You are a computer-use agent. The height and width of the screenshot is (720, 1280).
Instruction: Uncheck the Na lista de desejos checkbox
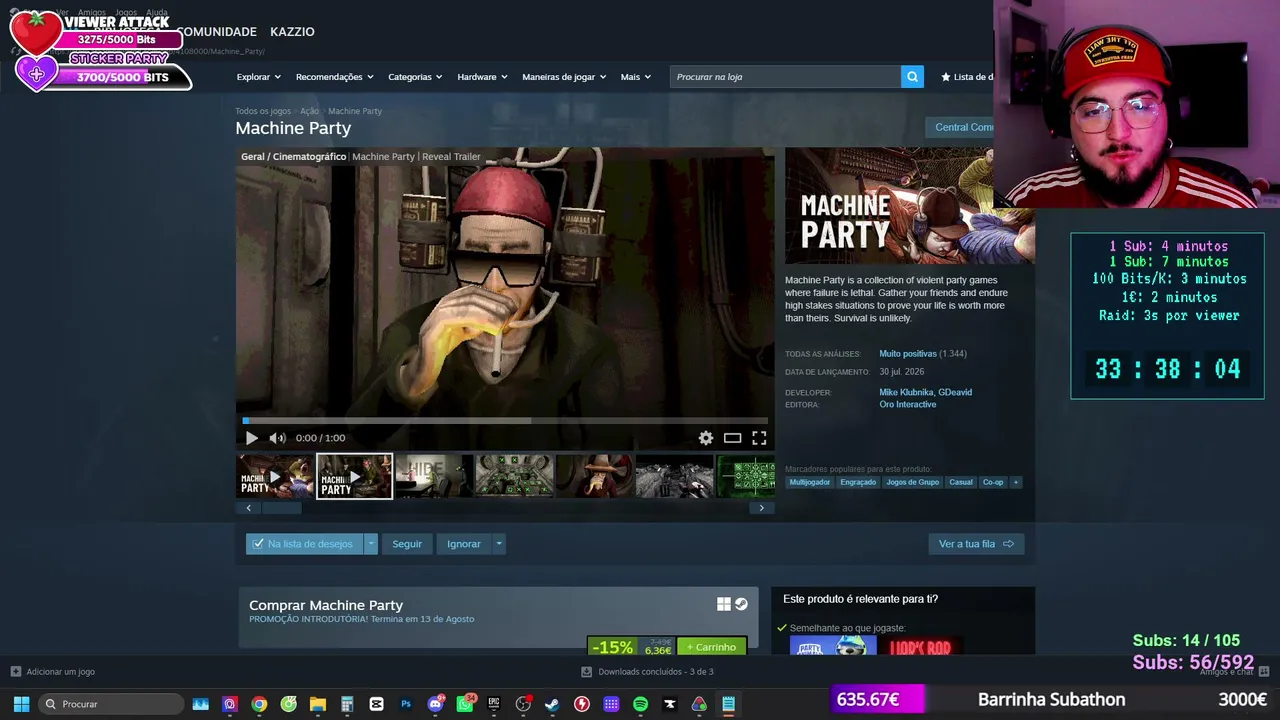click(258, 544)
